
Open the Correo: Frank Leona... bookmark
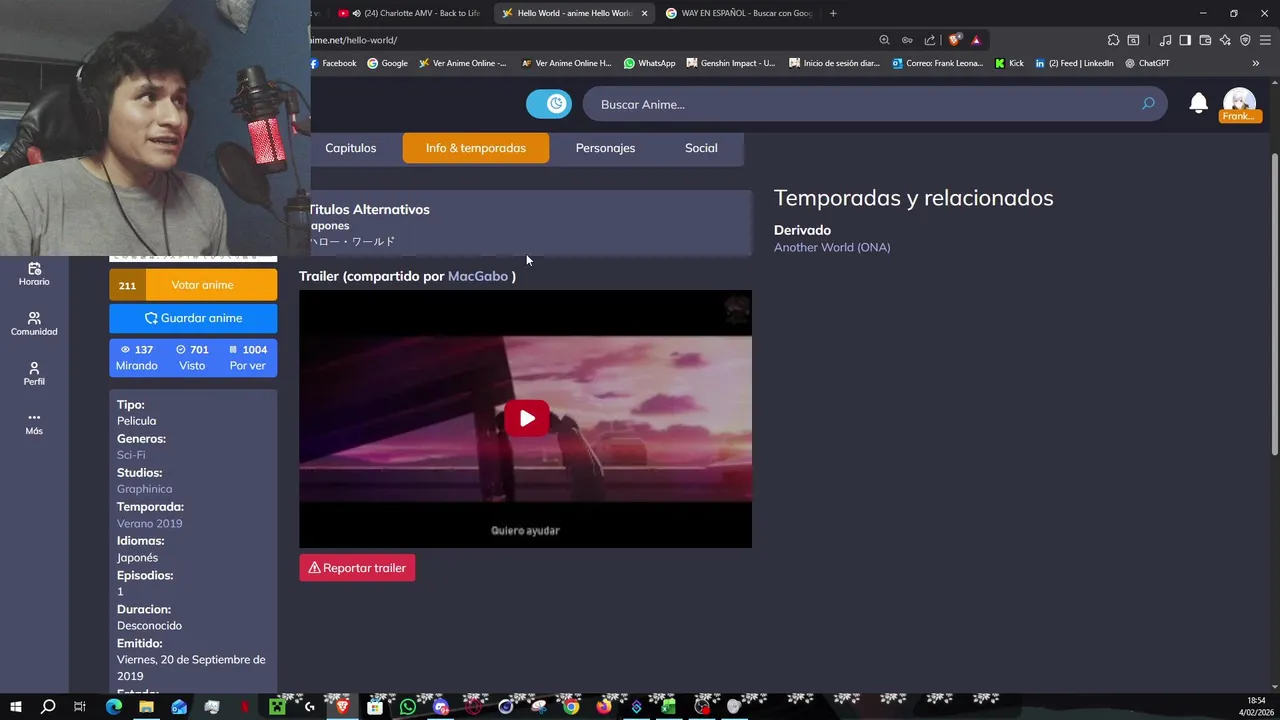point(938,63)
